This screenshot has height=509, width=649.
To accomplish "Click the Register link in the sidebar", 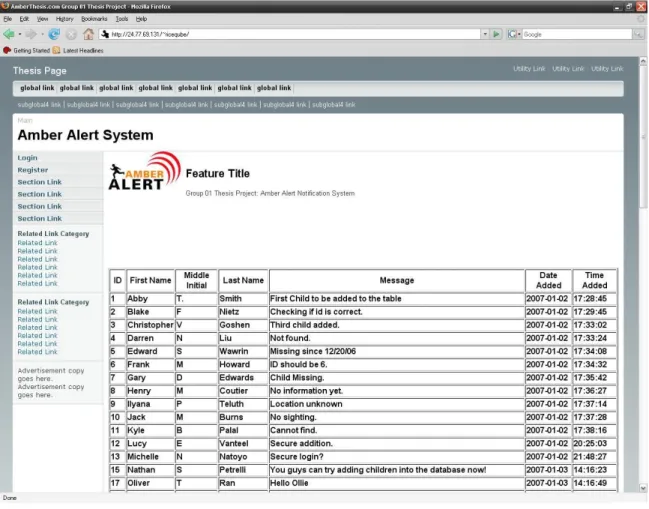I will [x=33, y=170].
